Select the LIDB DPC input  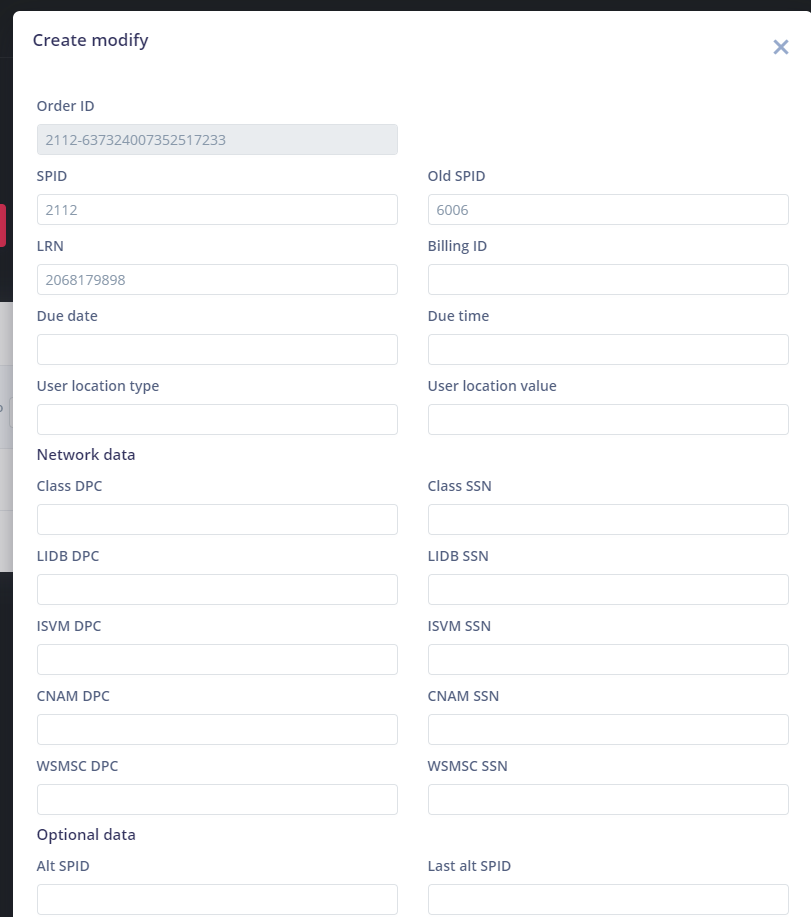point(217,590)
